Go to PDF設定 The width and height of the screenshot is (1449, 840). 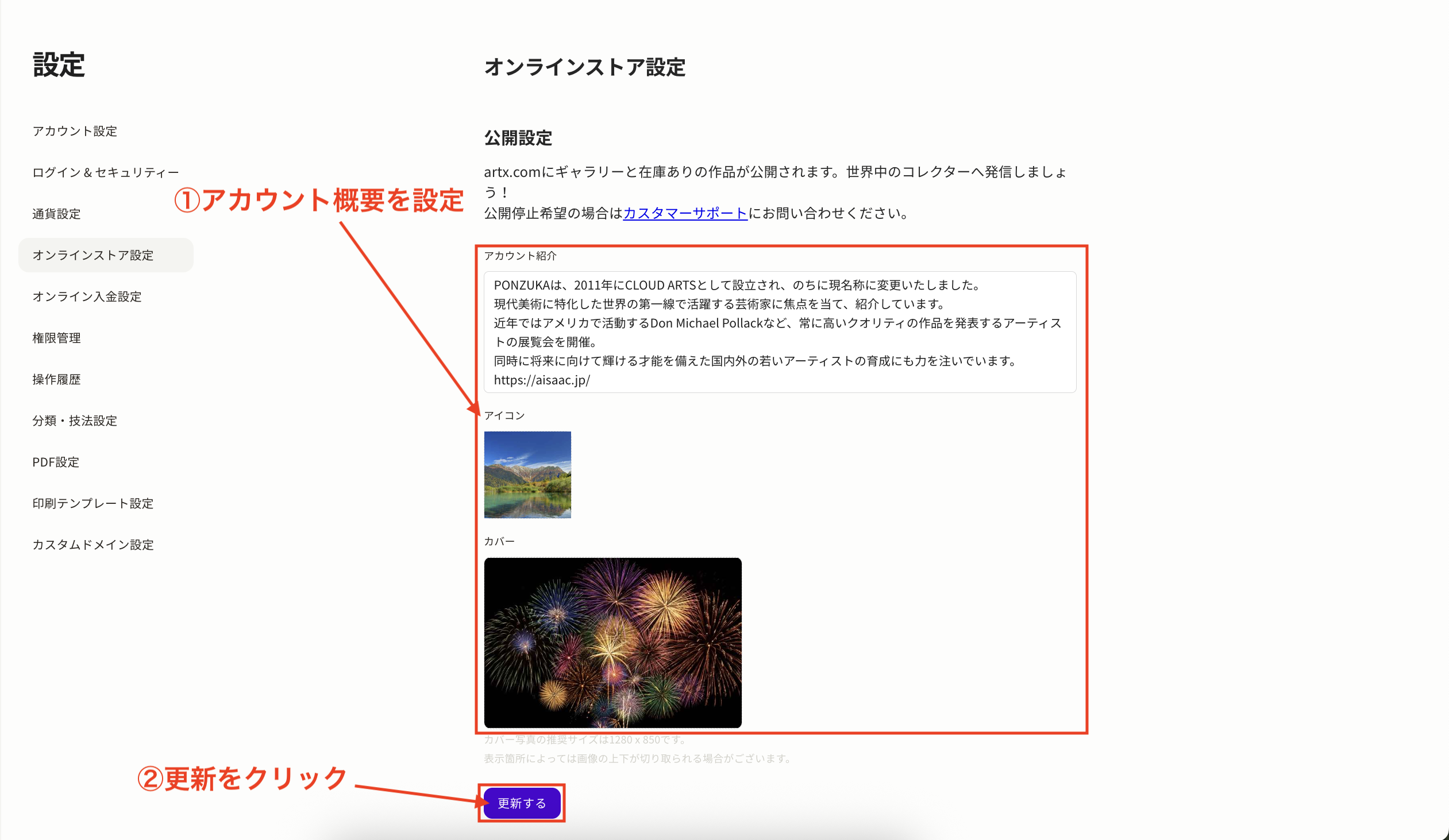(56, 463)
